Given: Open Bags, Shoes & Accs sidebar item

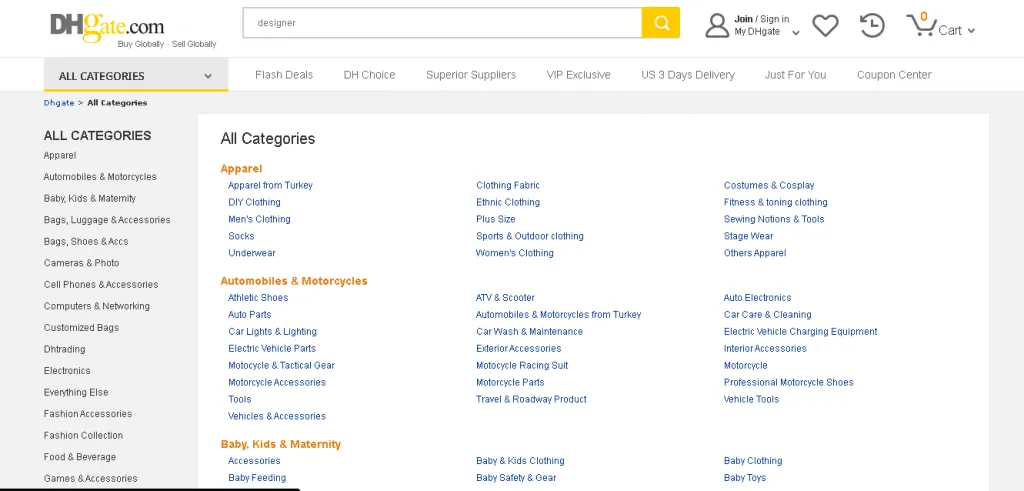Looking at the screenshot, I should pyautogui.click(x=86, y=242).
